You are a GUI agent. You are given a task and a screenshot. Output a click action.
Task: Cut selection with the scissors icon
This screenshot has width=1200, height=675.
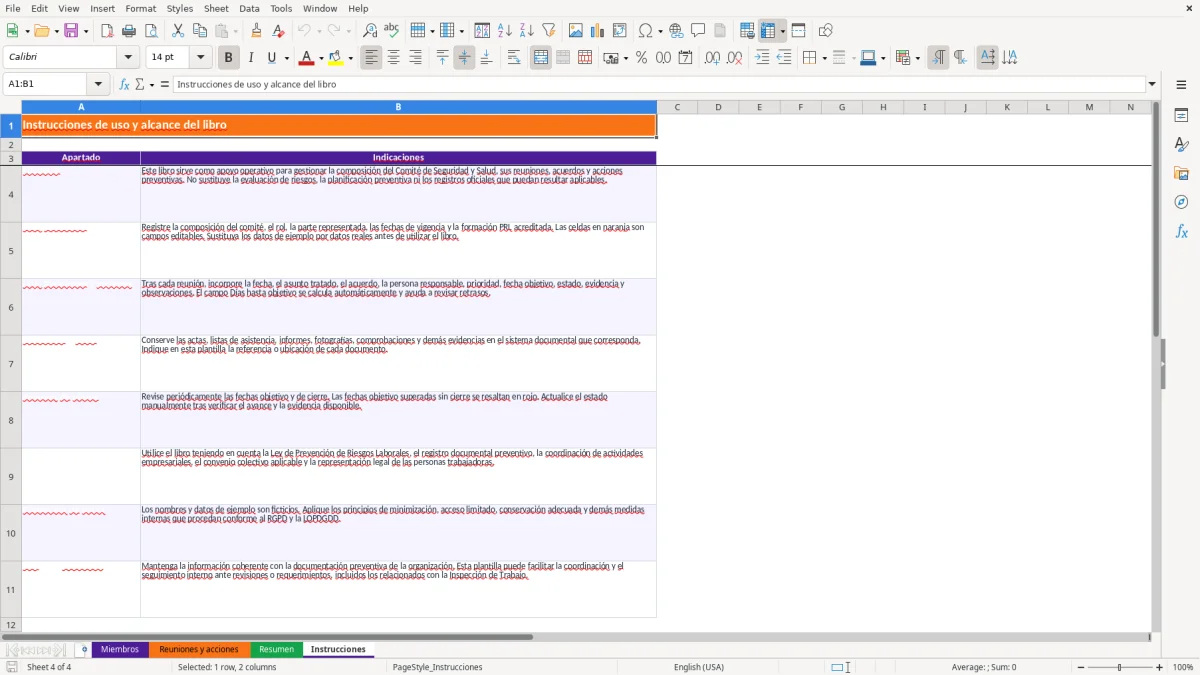click(x=178, y=31)
